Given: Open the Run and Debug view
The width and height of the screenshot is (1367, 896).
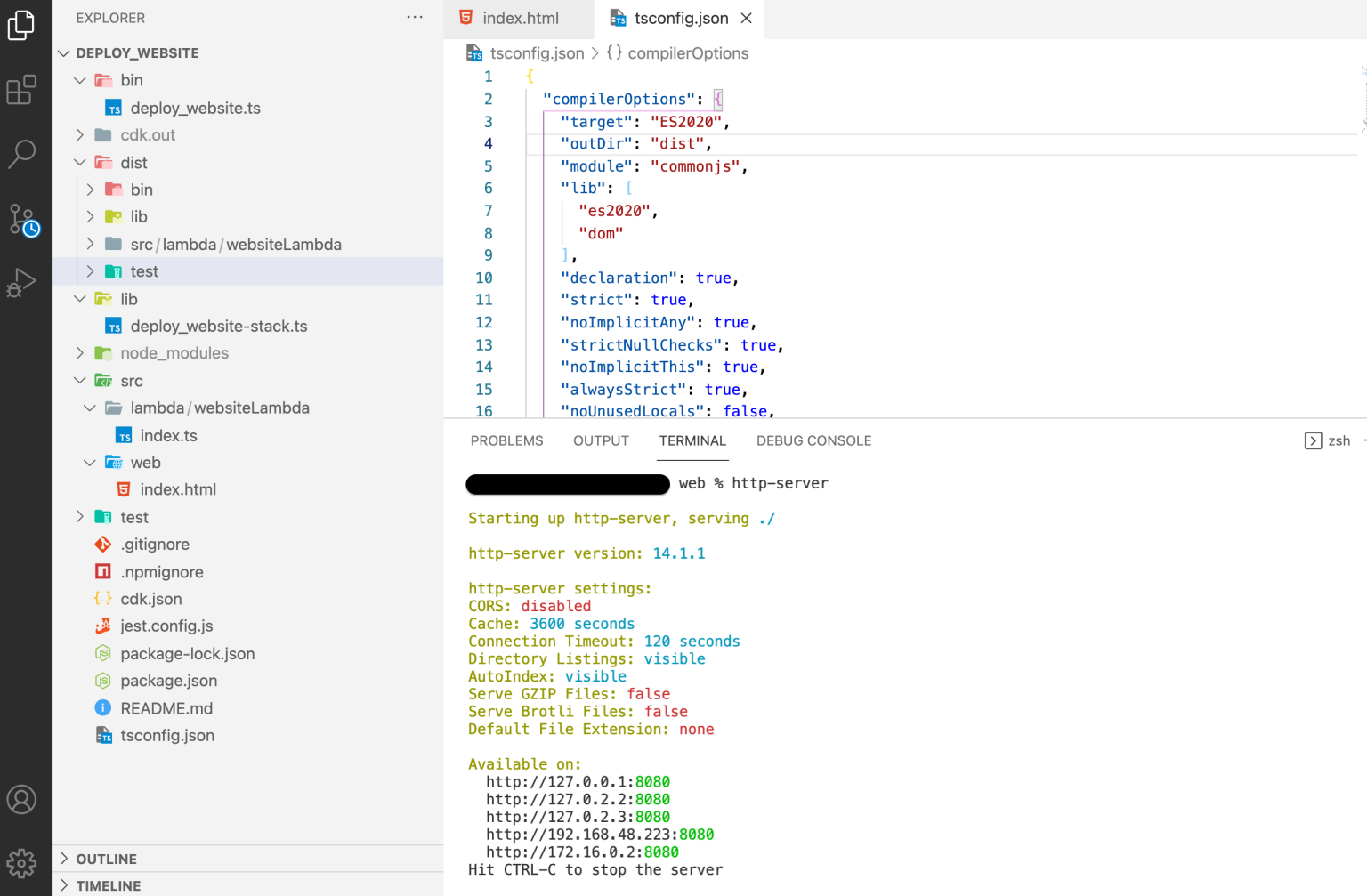Looking at the screenshot, I should click(x=23, y=282).
